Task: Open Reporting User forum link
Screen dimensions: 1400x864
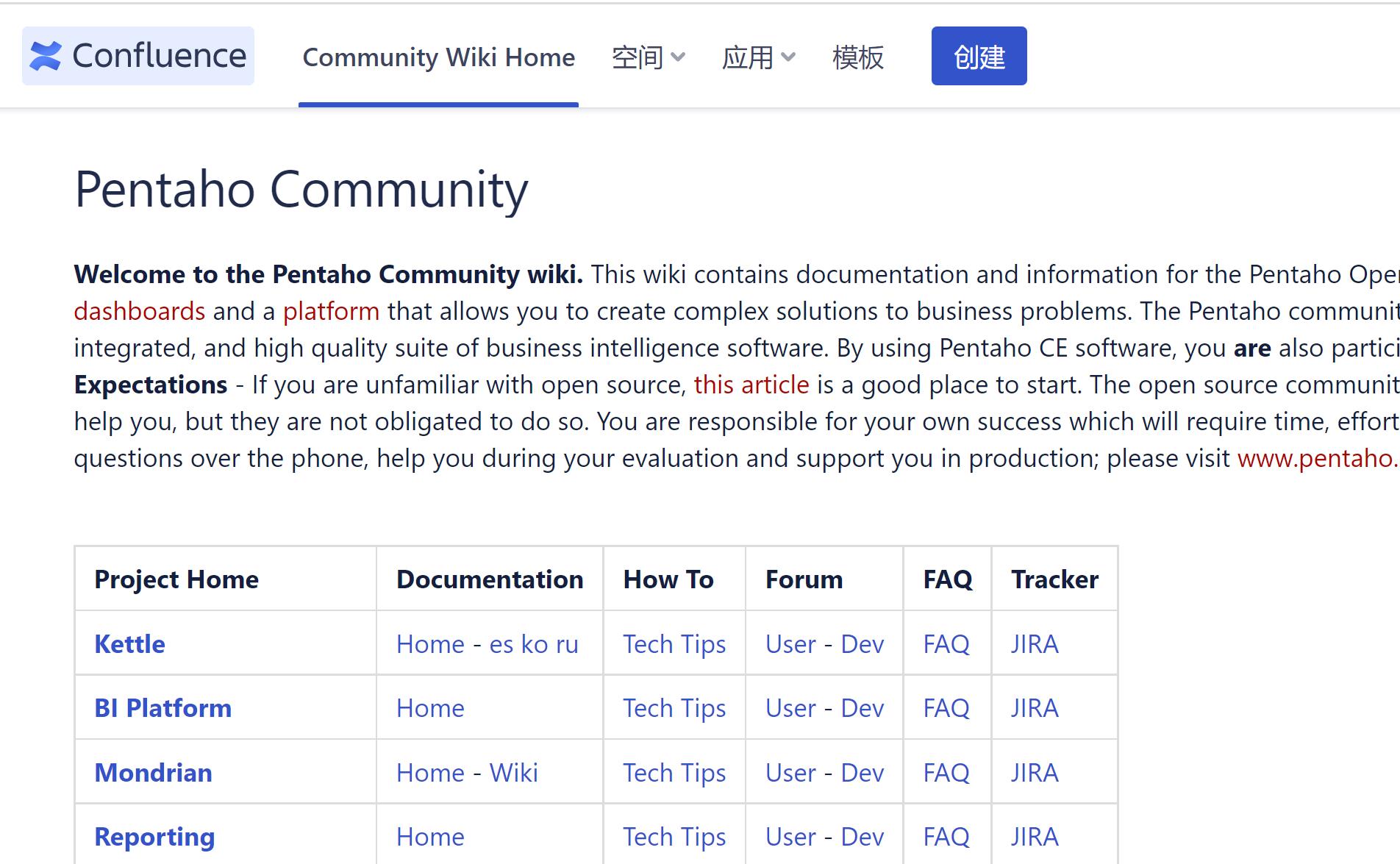Action: coord(790,837)
